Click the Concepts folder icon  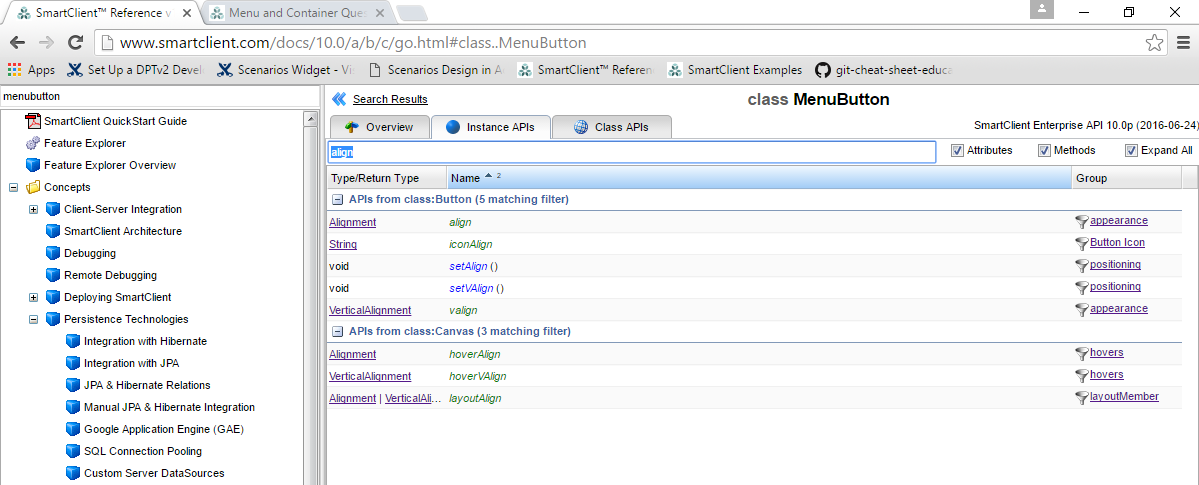pyautogui.click(x=33, y=187)
